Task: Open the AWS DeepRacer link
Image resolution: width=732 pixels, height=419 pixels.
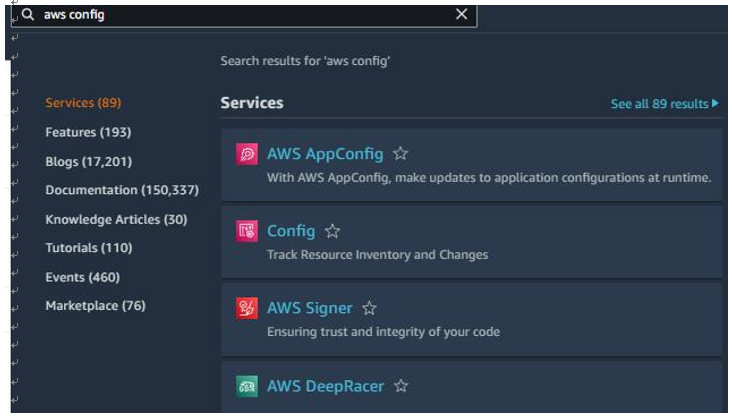Action: pos(325,386)
